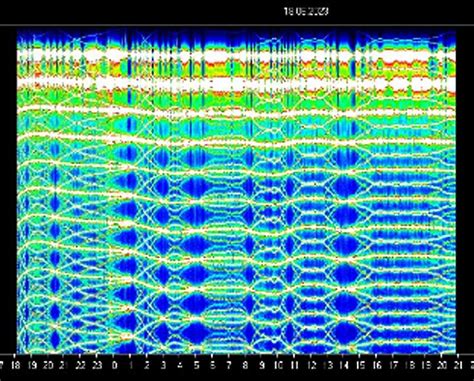
Task: Click inside the colored spectrogram plot
Action: pos(236,192)
